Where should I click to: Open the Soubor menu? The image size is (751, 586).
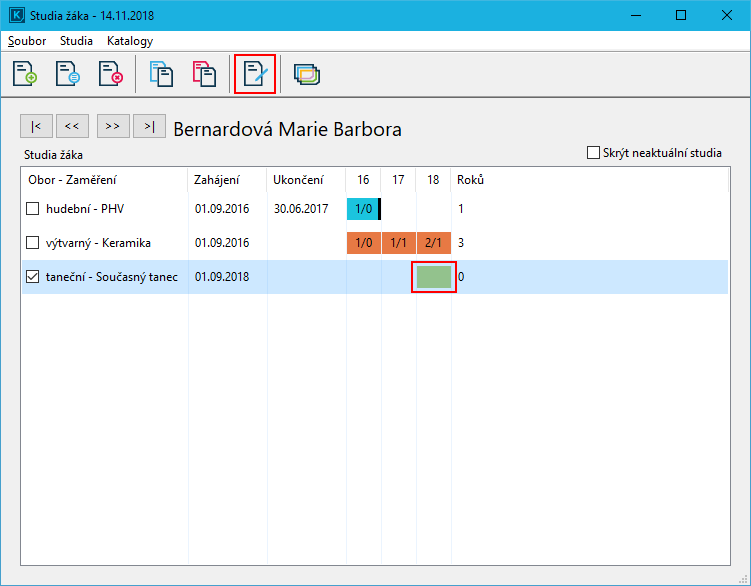coord(26,41)
